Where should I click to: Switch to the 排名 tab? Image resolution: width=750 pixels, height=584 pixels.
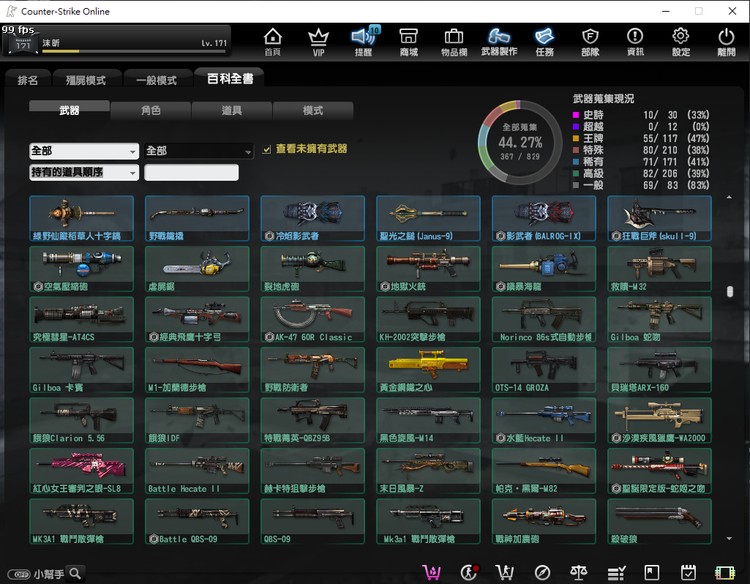click(x=28, y=80)
